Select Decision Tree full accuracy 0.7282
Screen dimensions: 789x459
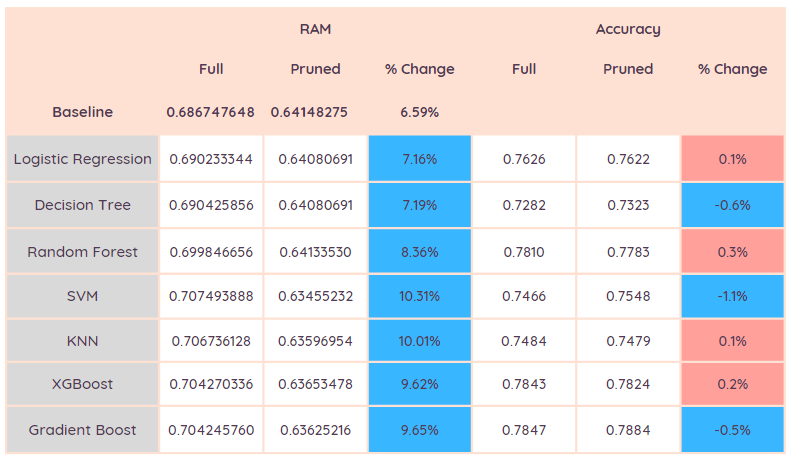523,205
